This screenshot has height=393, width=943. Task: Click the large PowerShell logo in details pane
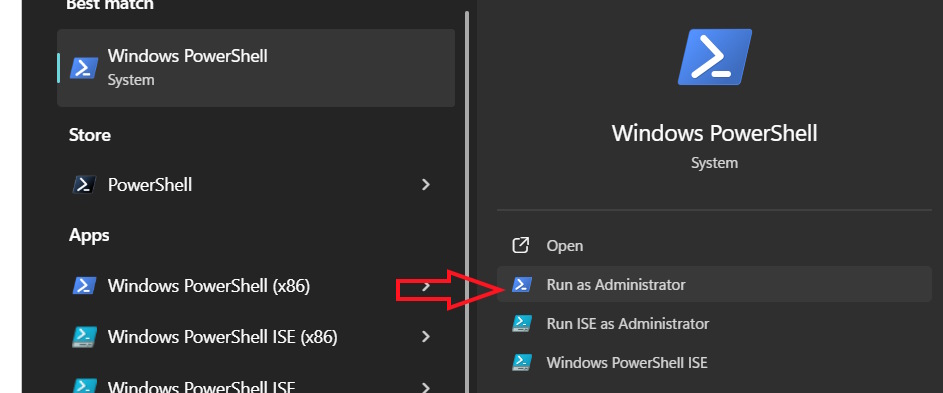coord(714,57)
